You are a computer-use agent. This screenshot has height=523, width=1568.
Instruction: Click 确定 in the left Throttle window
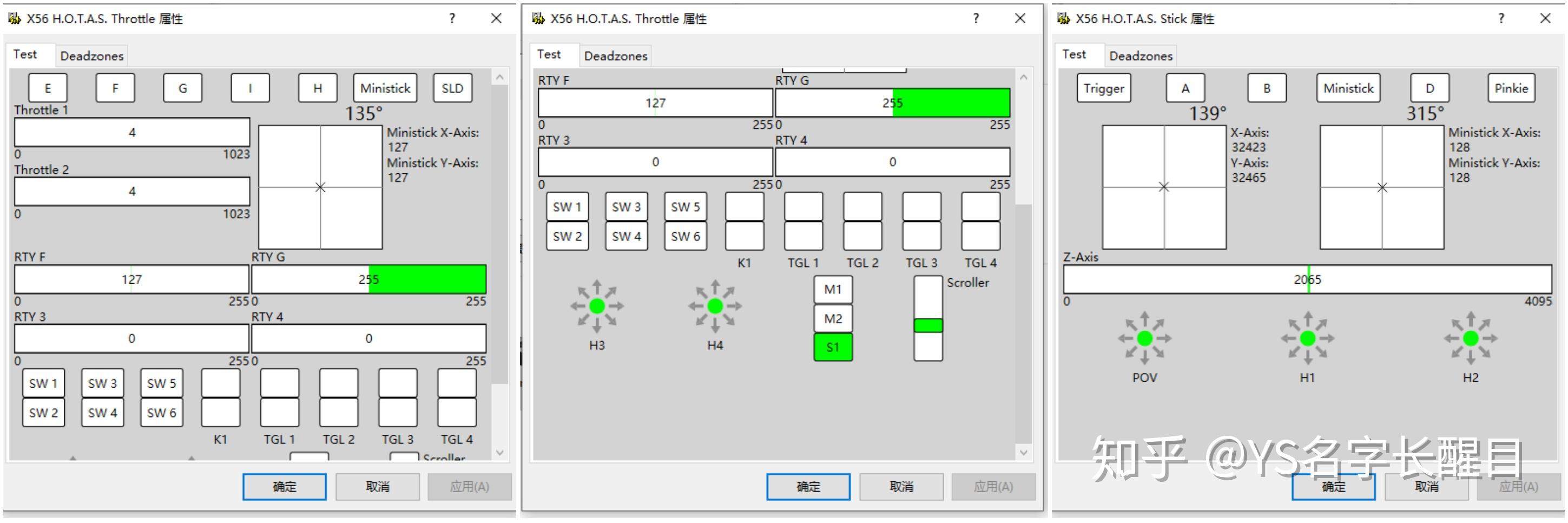284,487
